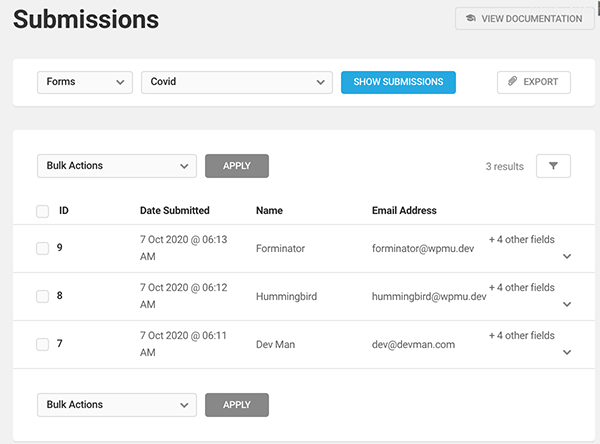
Task: Check the box for submission 9
Action: click(42, 248)
